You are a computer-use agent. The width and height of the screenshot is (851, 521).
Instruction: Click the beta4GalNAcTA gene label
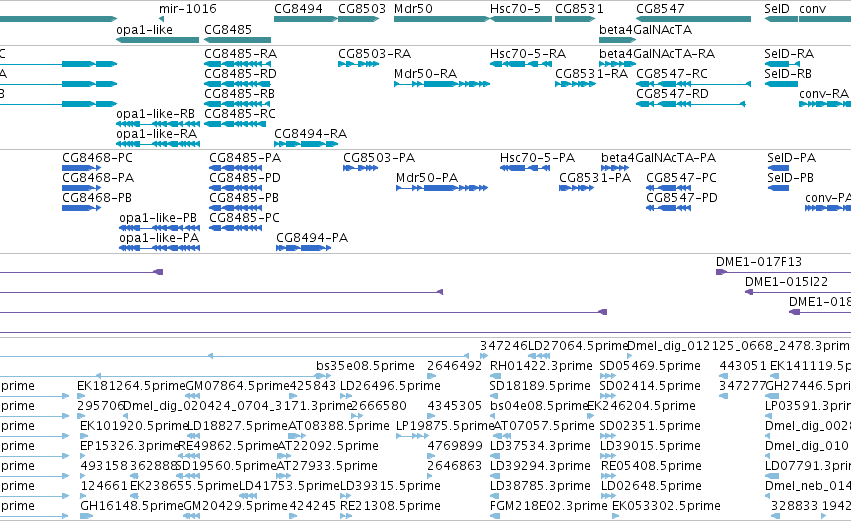(645, 30)
